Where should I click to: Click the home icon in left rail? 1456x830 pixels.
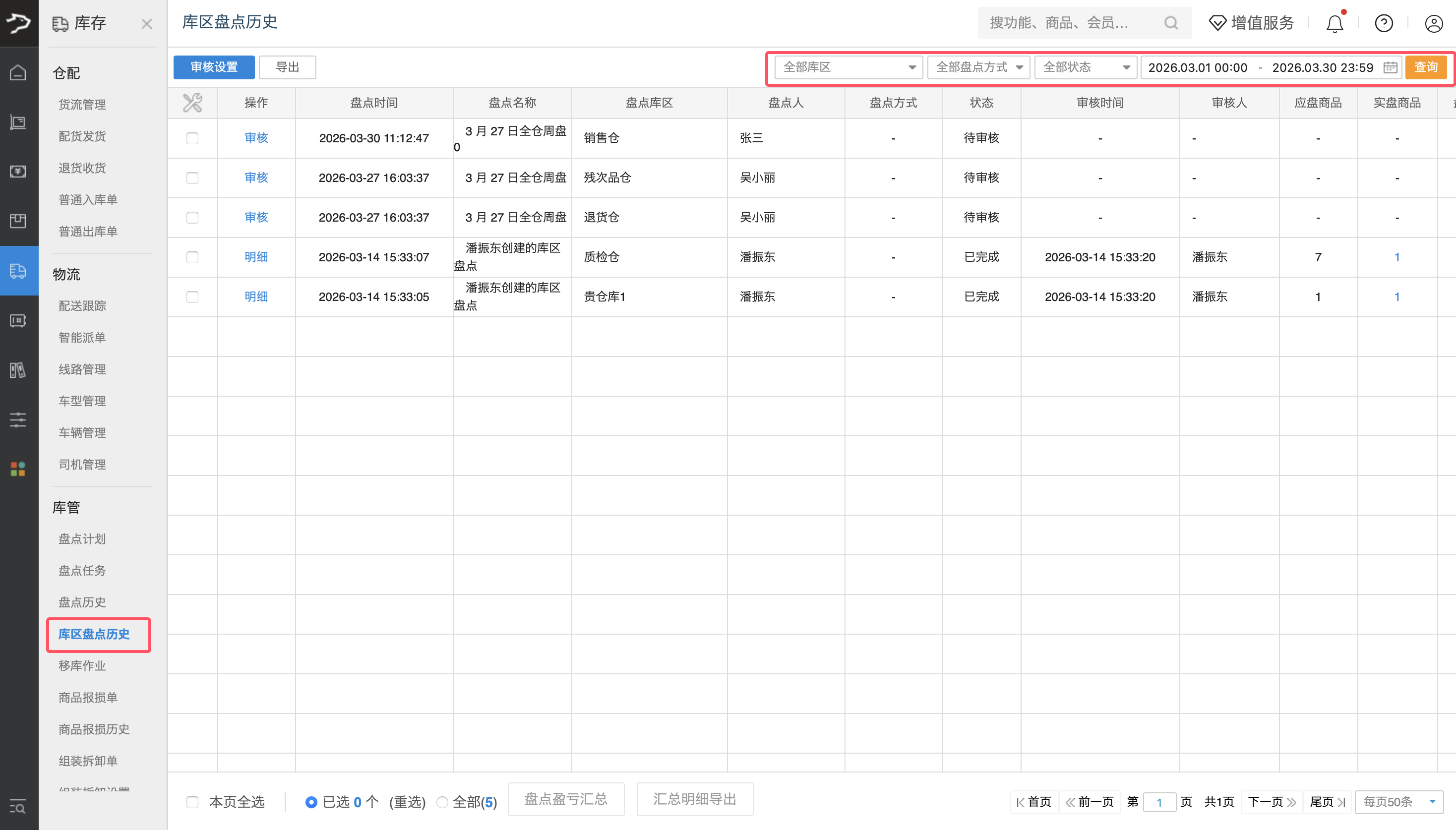click(x=18, y=73)
